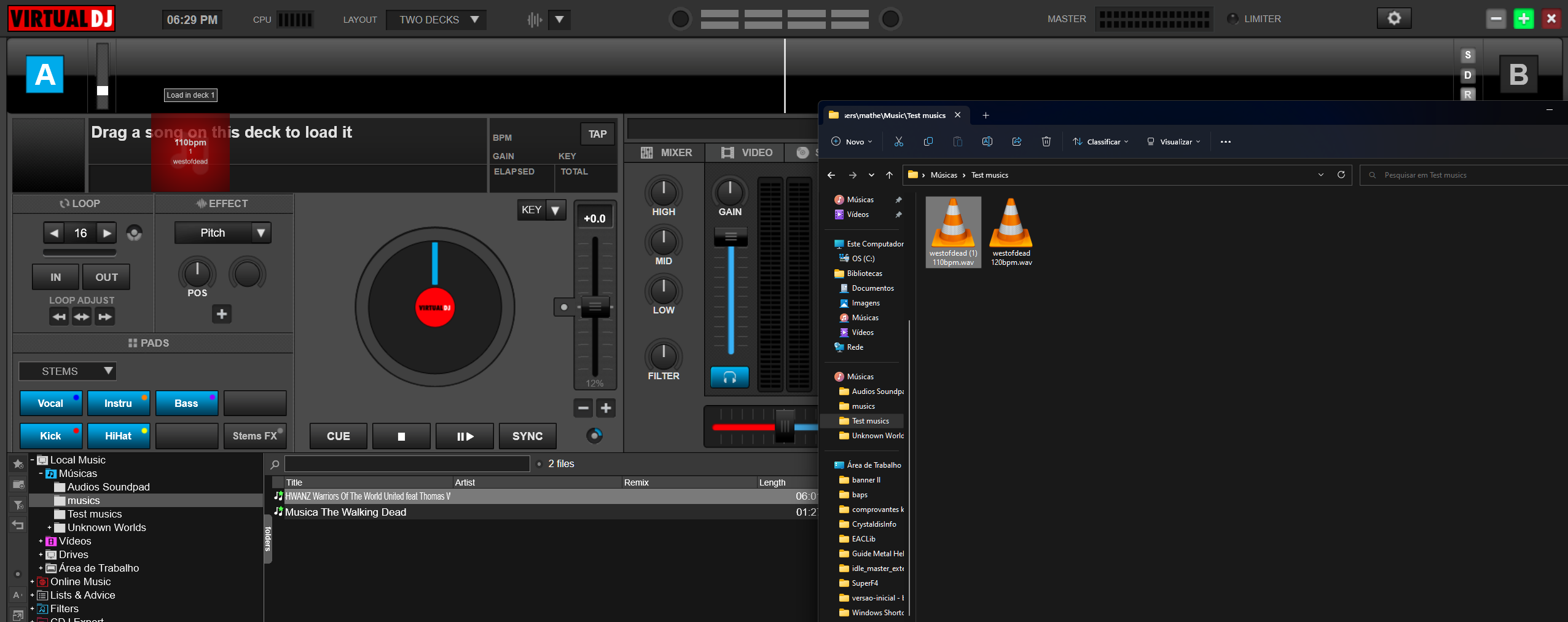Click the plus icon under effect knobs
The image size is (1568, 622).
[x=222, y=314]
